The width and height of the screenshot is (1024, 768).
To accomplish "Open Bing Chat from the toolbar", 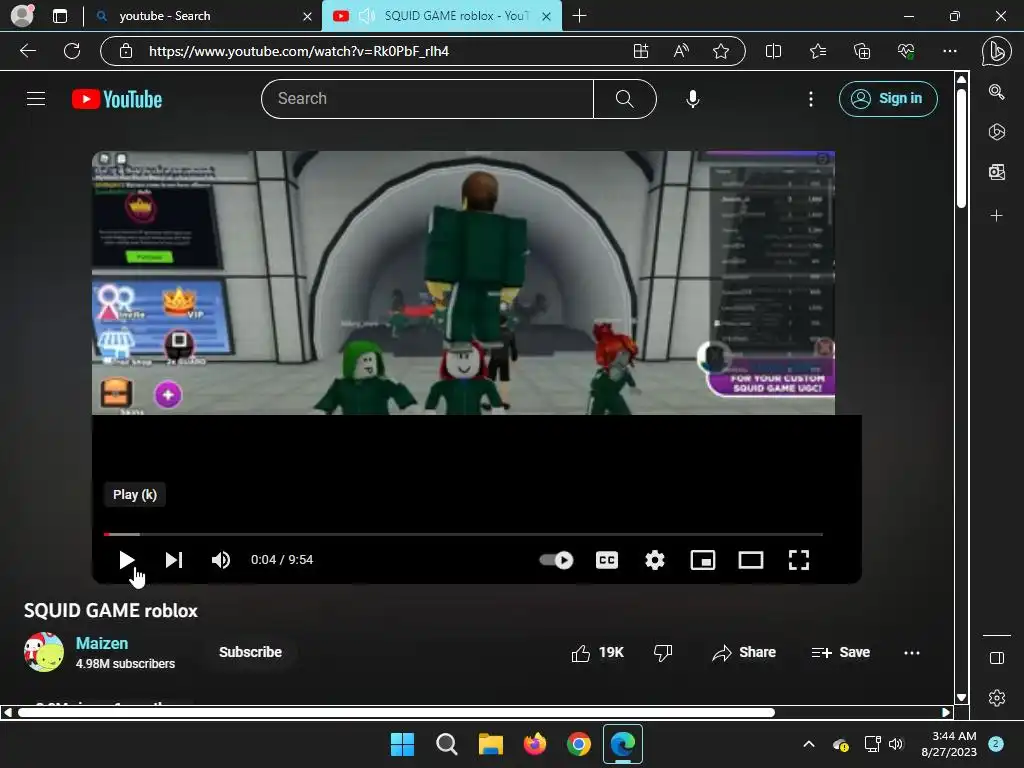I will [997, 52].
